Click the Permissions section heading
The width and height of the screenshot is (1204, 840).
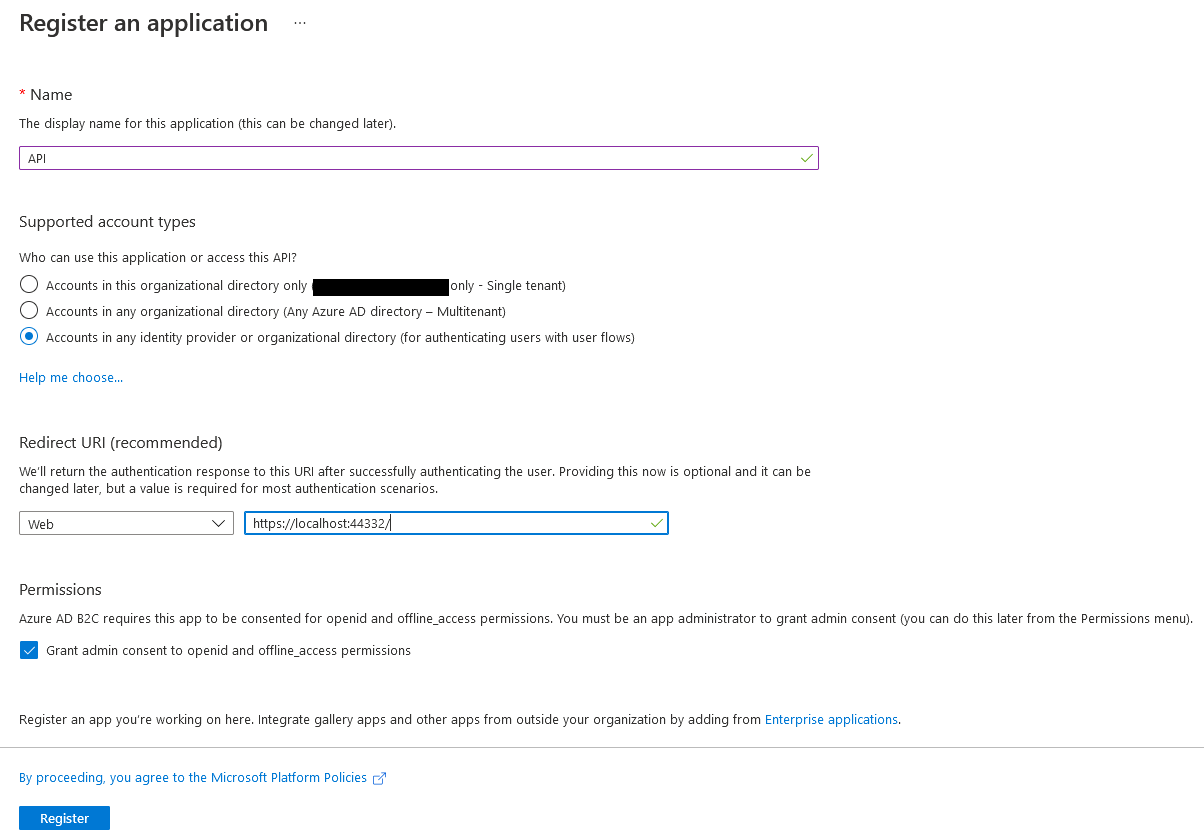[60, 589]
